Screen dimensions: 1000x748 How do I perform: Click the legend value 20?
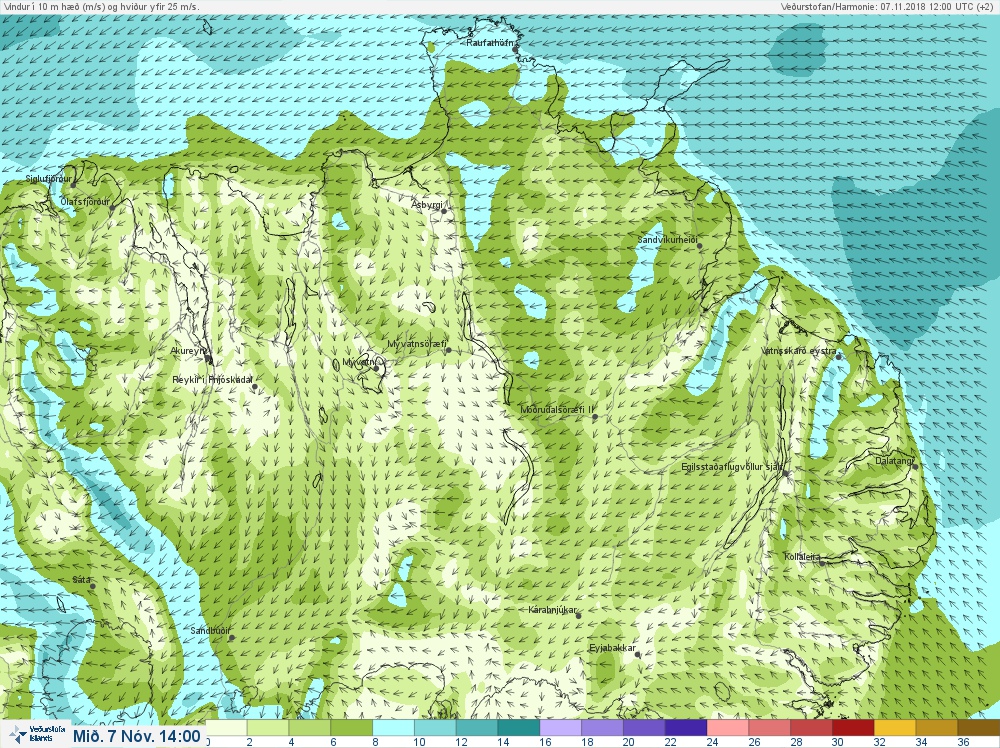[628, 742]
